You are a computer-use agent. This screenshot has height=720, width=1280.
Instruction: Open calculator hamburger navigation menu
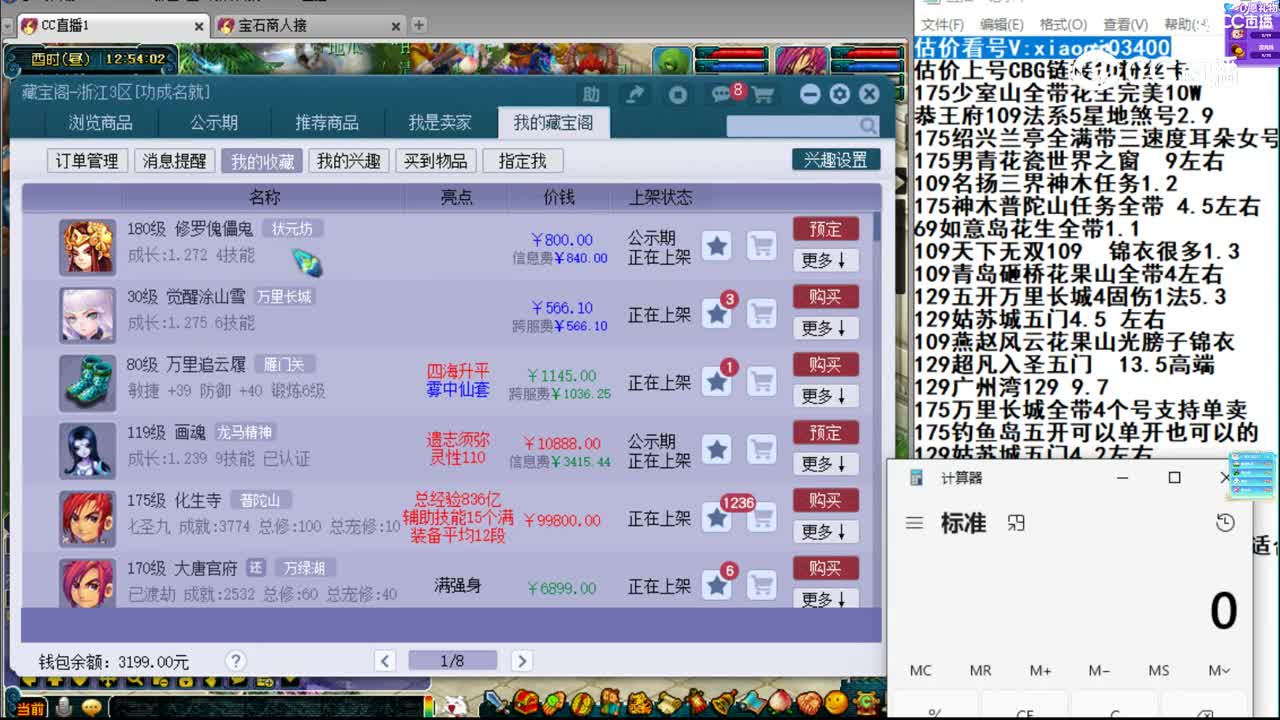coord(914,523)
